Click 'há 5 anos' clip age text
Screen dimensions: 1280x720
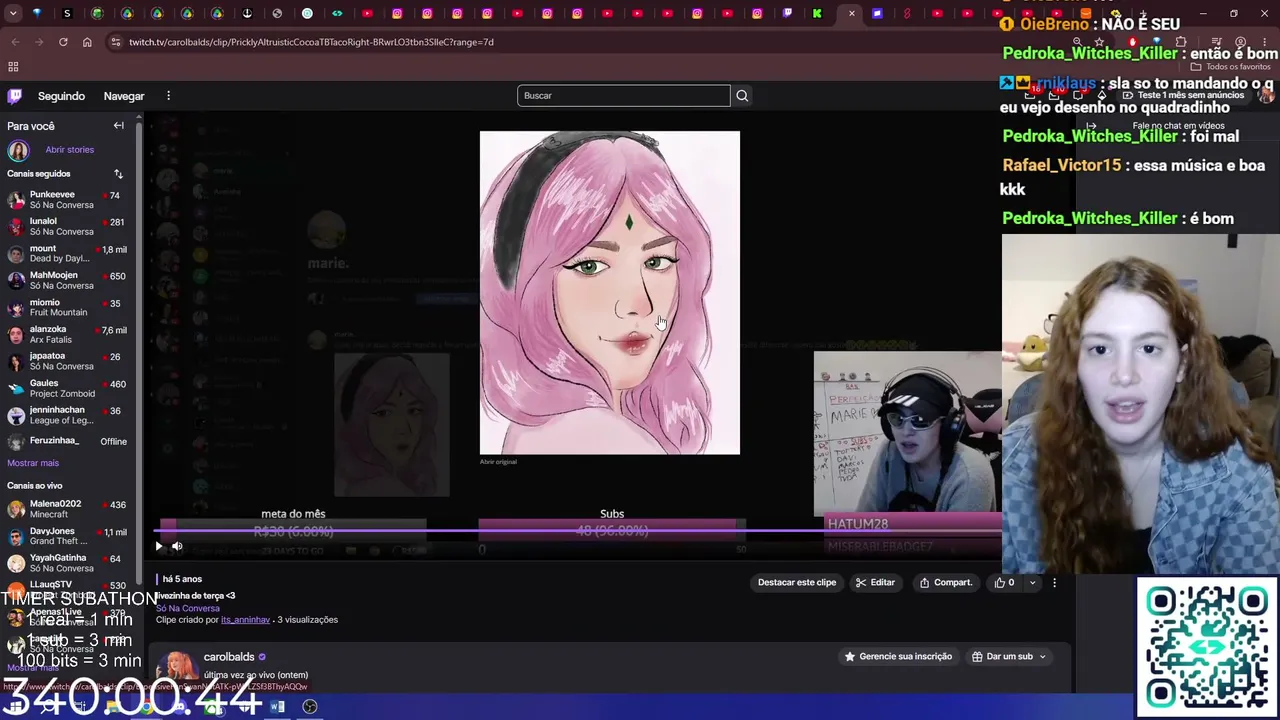[182, 579]
